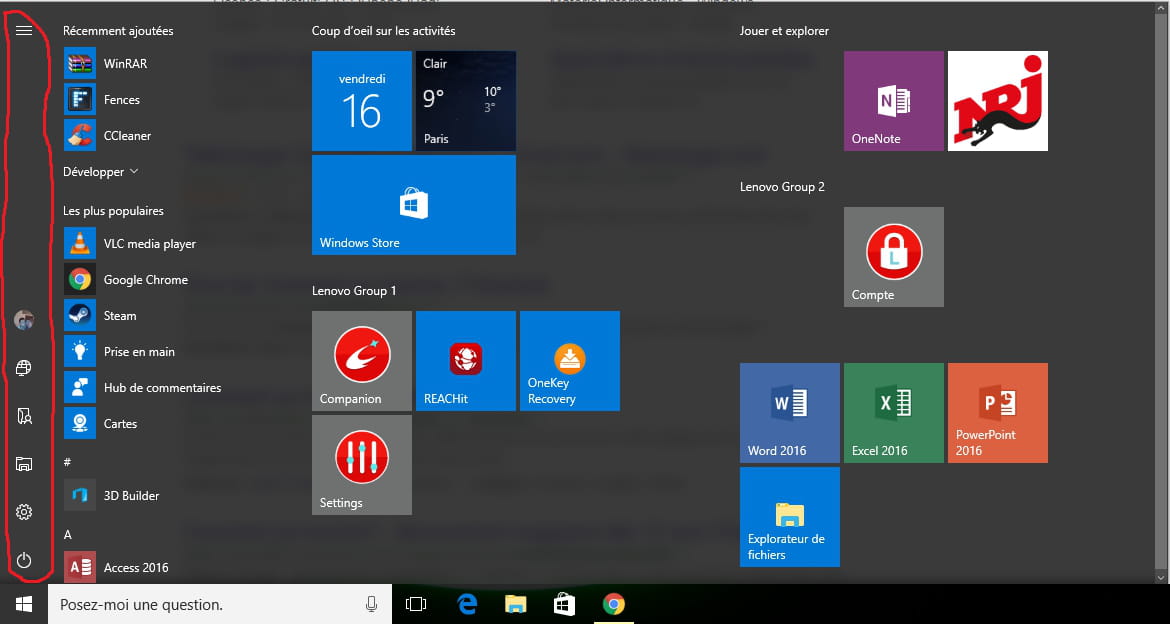The image size is (1170, 624).
Task: Jump to letter index via # header
Action: pyautogui.click(x=67, y=462)
